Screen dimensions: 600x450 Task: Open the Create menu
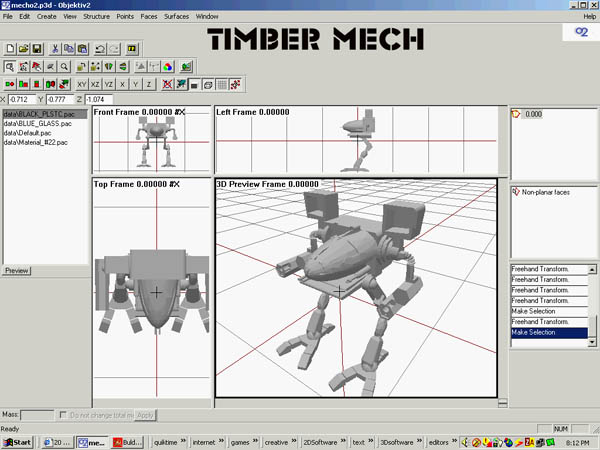[47, 16]
